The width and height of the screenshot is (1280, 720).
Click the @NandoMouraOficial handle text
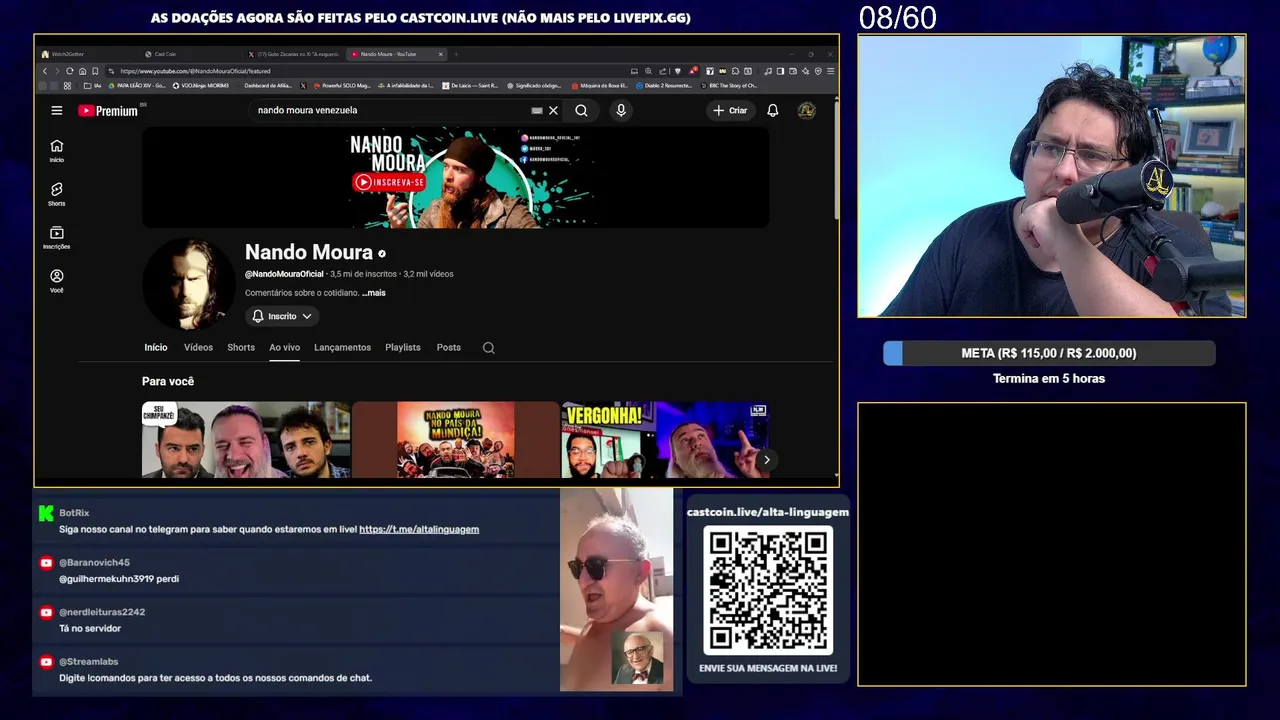(x=284, y=274)
